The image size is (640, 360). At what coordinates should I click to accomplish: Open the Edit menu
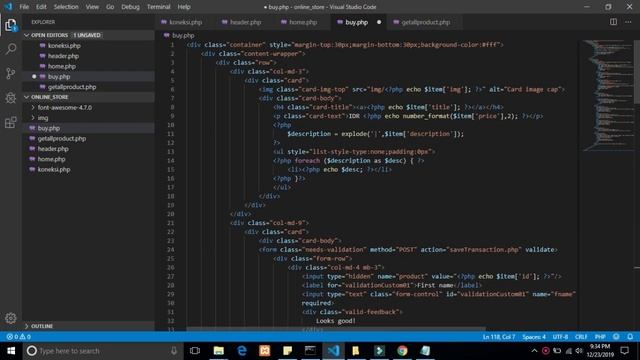41,7
